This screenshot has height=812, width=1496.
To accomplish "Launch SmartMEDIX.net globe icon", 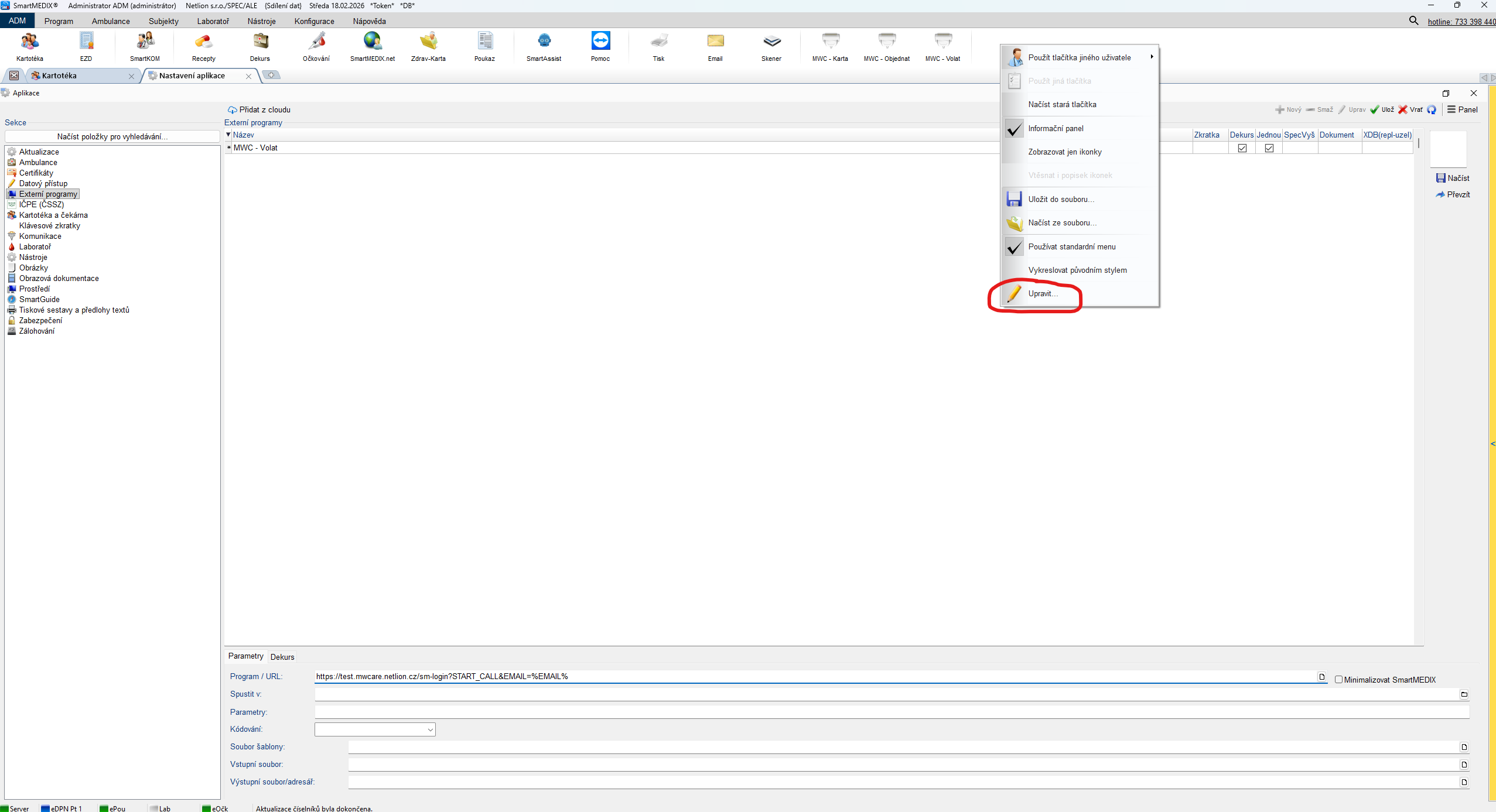I will (373, 42).
